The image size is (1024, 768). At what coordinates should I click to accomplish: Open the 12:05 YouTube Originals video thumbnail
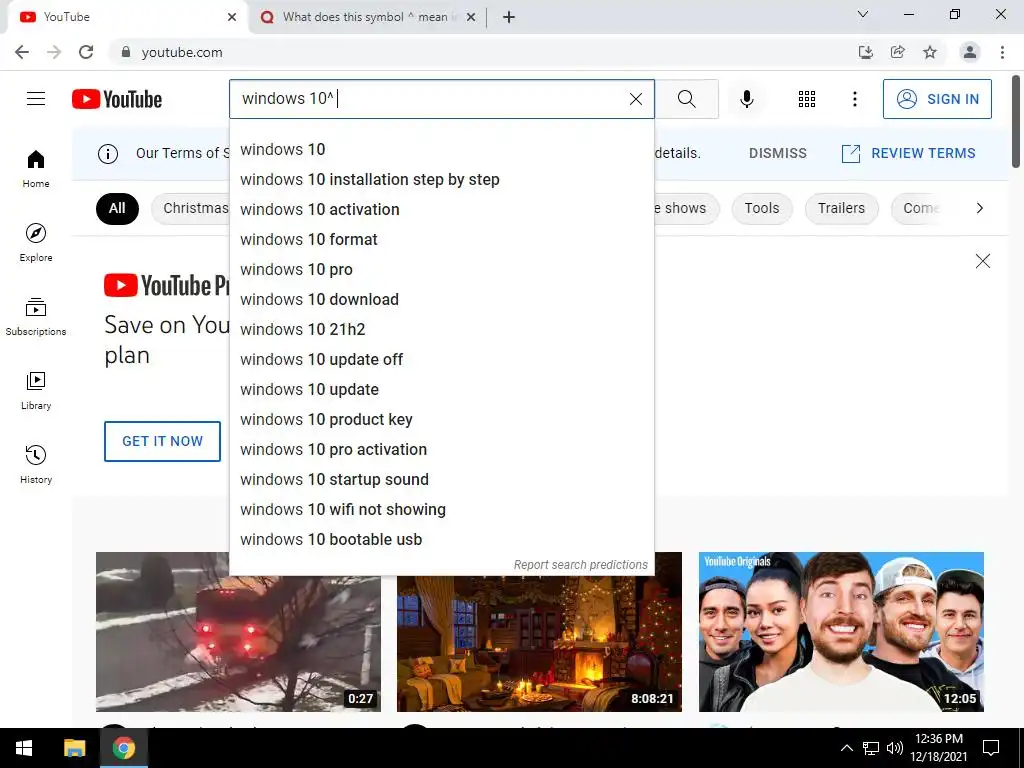(x=841, y=632)
